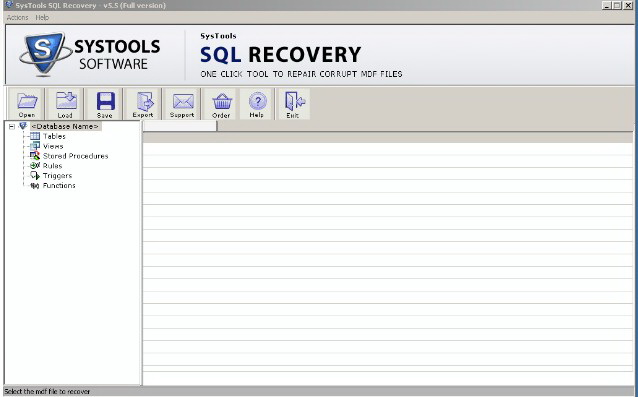Click status text 'Select the mdf file to recover'
638x397 pixels.
(x=47, y=392)
